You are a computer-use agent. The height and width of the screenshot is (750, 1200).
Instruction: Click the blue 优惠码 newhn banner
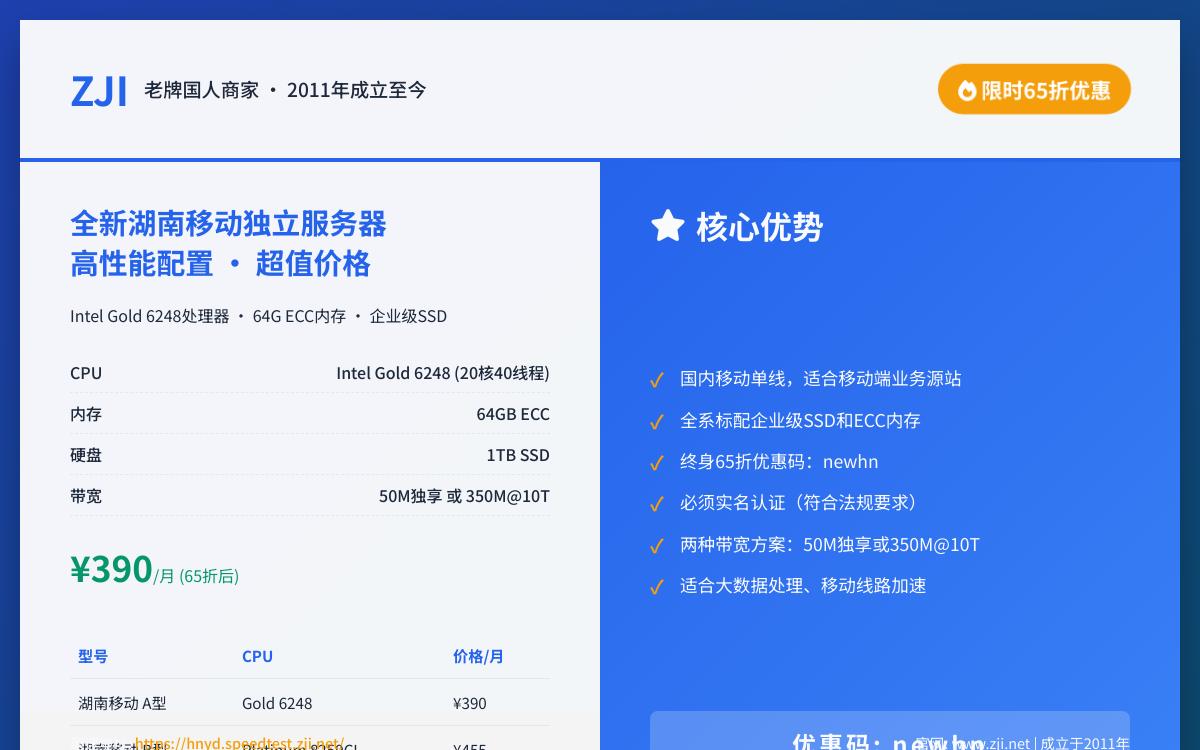[890, 740]
